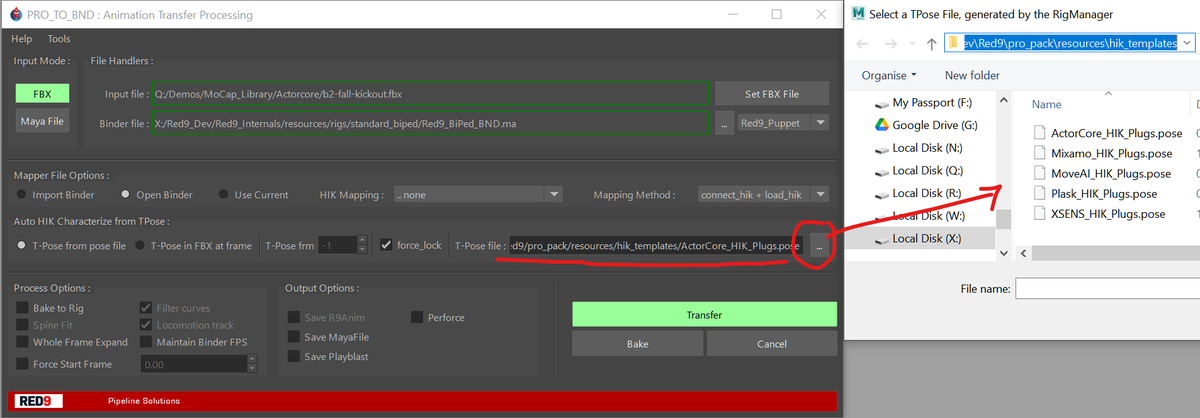Open the Organise dropdown menu
Screen dimensions: 1200x418
(x=889, y=75)
